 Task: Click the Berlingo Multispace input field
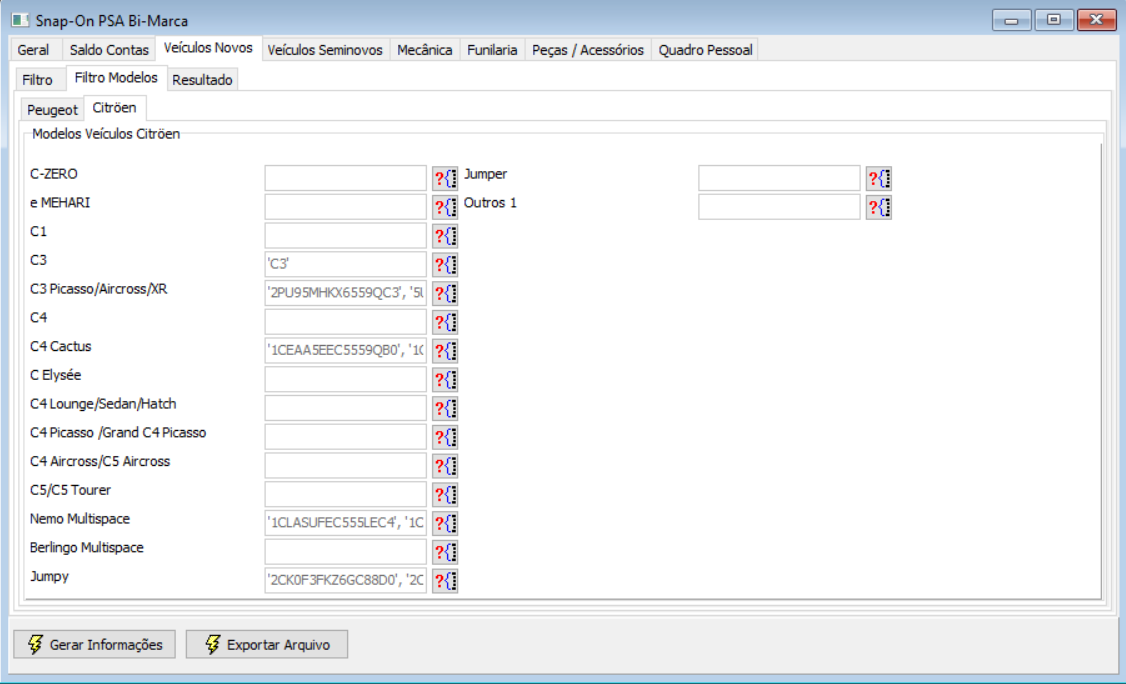coord(345,552)
